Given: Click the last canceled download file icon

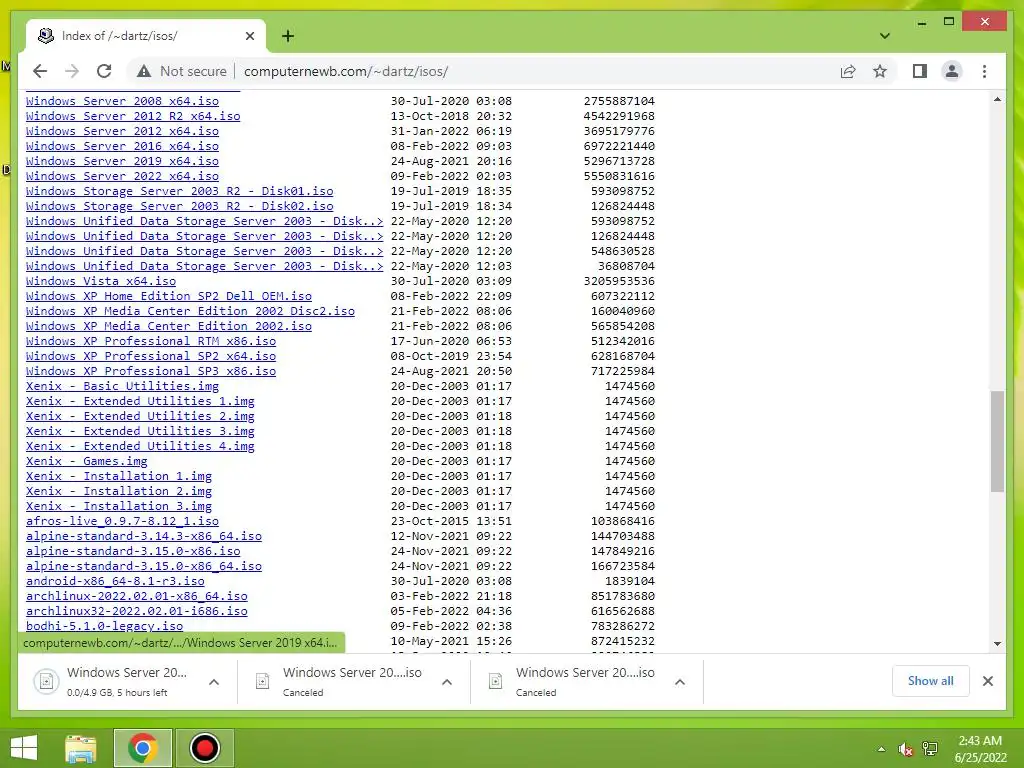Looking at the screenshot, I should (496, 682).
